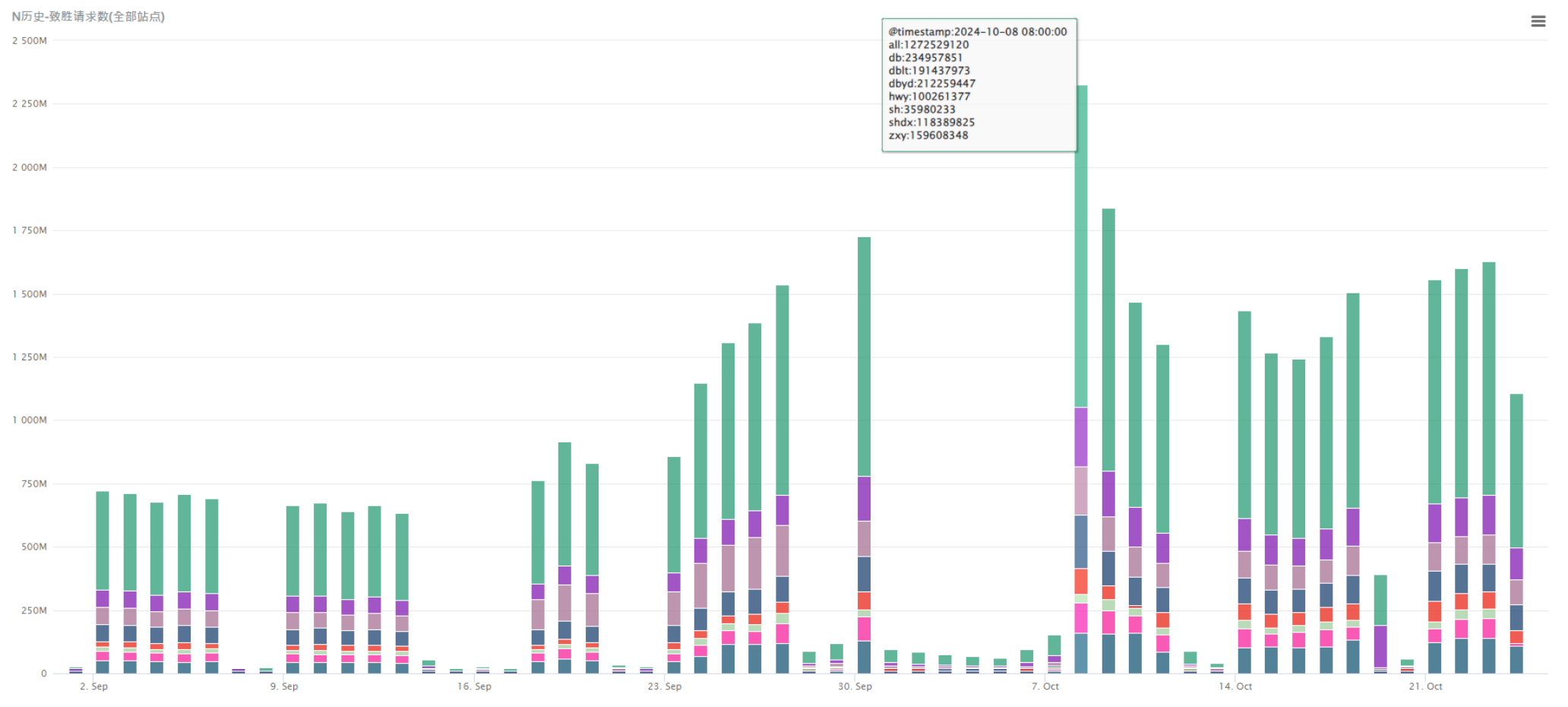
Task: Click the "16. Sep" x-axis date label
Action: (x=474, y=686)
